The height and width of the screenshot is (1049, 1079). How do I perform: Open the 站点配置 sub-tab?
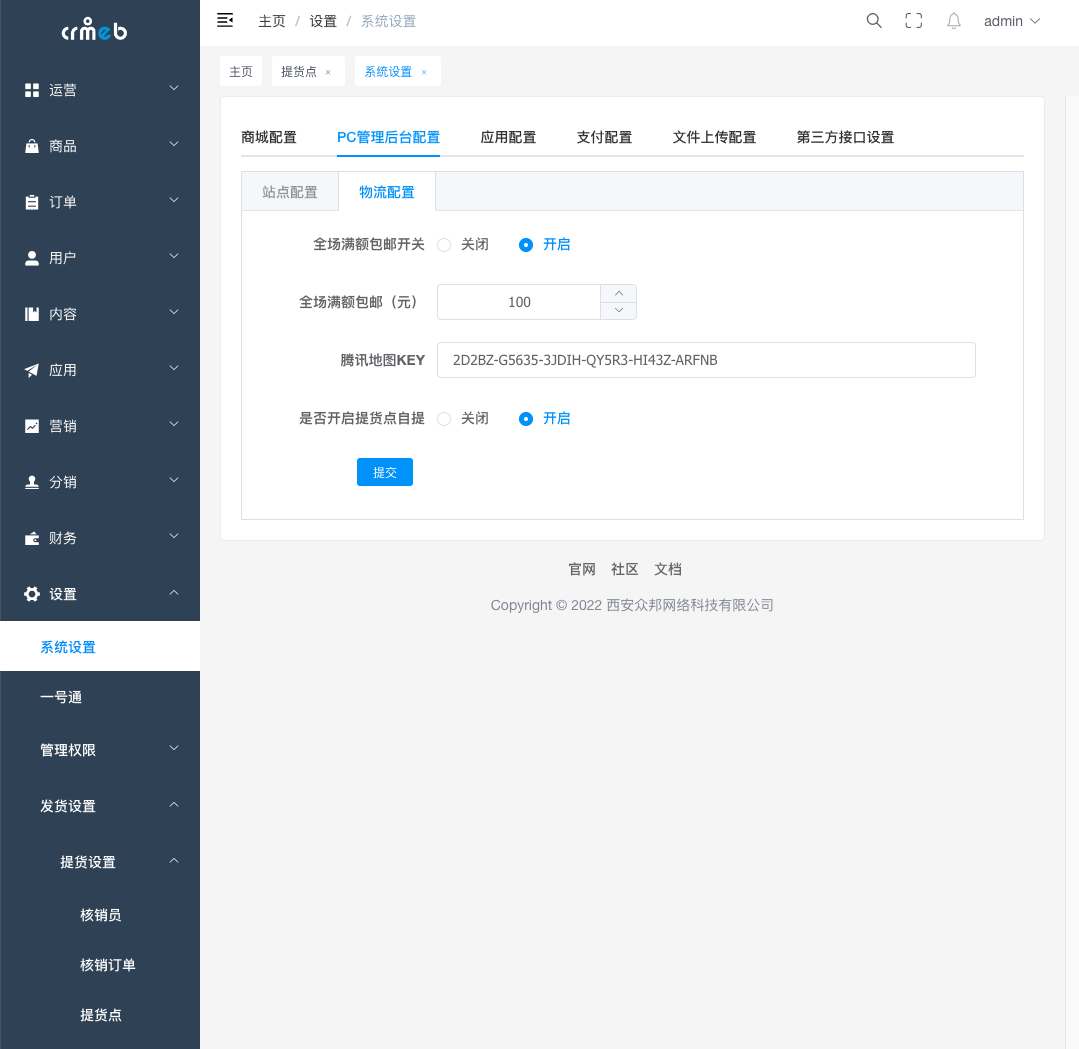click(290, 192)
